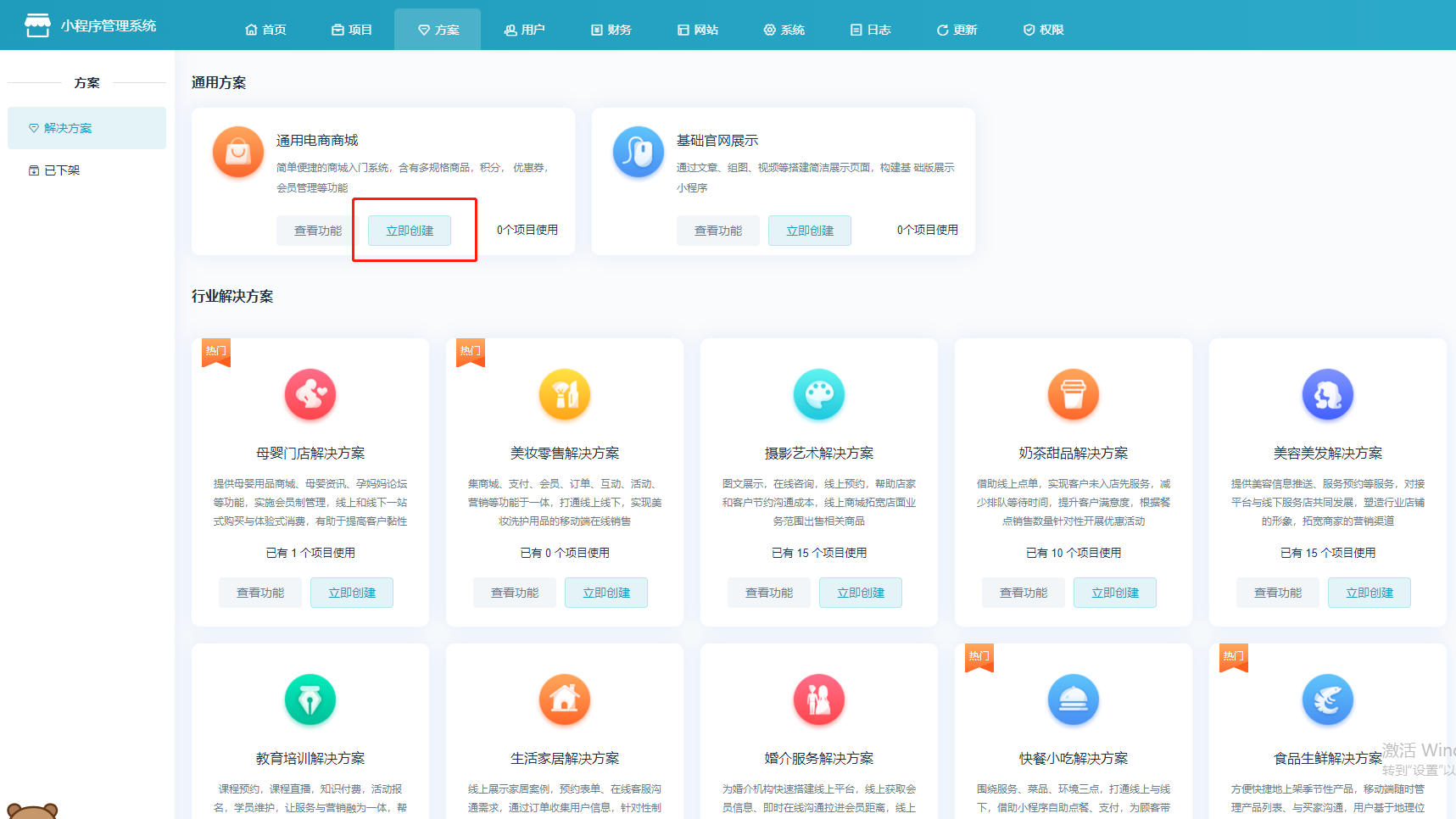This screenshot has height=819, width=1456.
Task: Open the 权限 navigation tab
Action: 1044,30
